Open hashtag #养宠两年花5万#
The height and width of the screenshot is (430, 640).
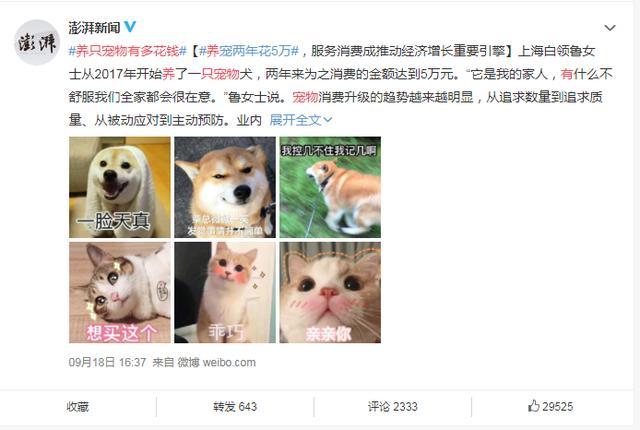[x=249, y=51]
